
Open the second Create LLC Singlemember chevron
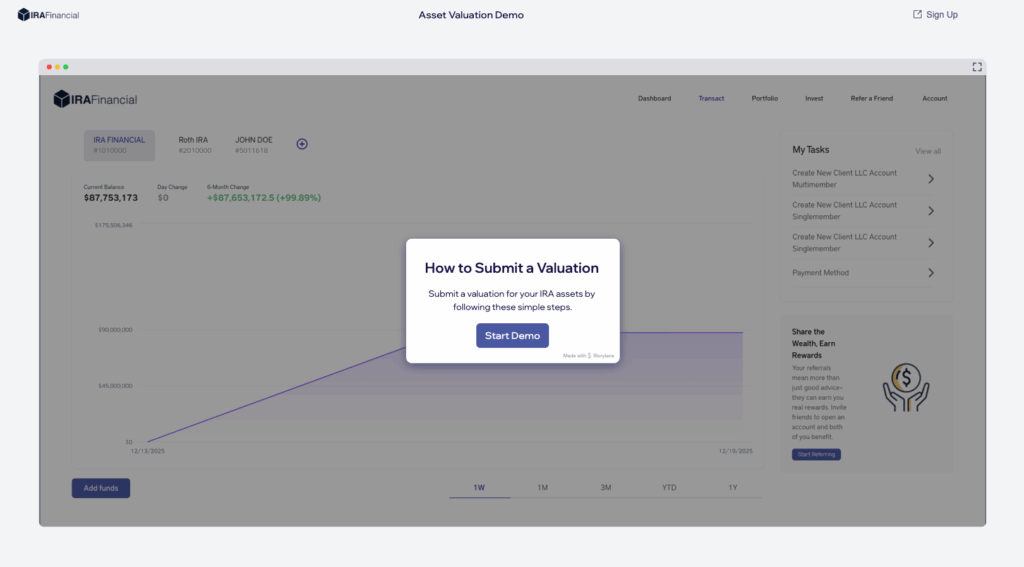click(x=931, y=243)
